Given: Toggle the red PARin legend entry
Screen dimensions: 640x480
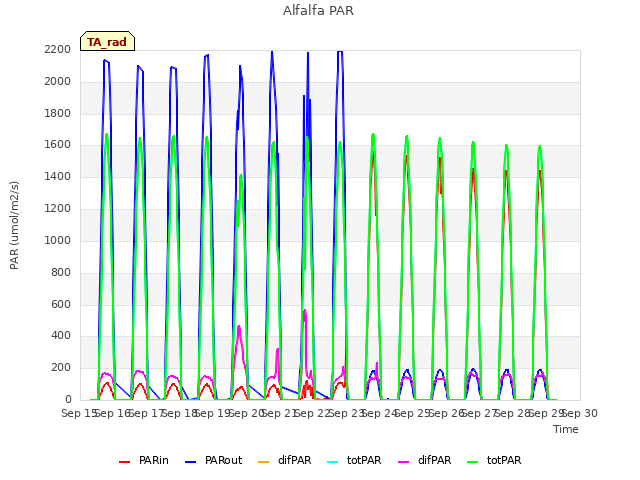Looking at the screenshot, I should pyautogui.click(x=144, y=460).
